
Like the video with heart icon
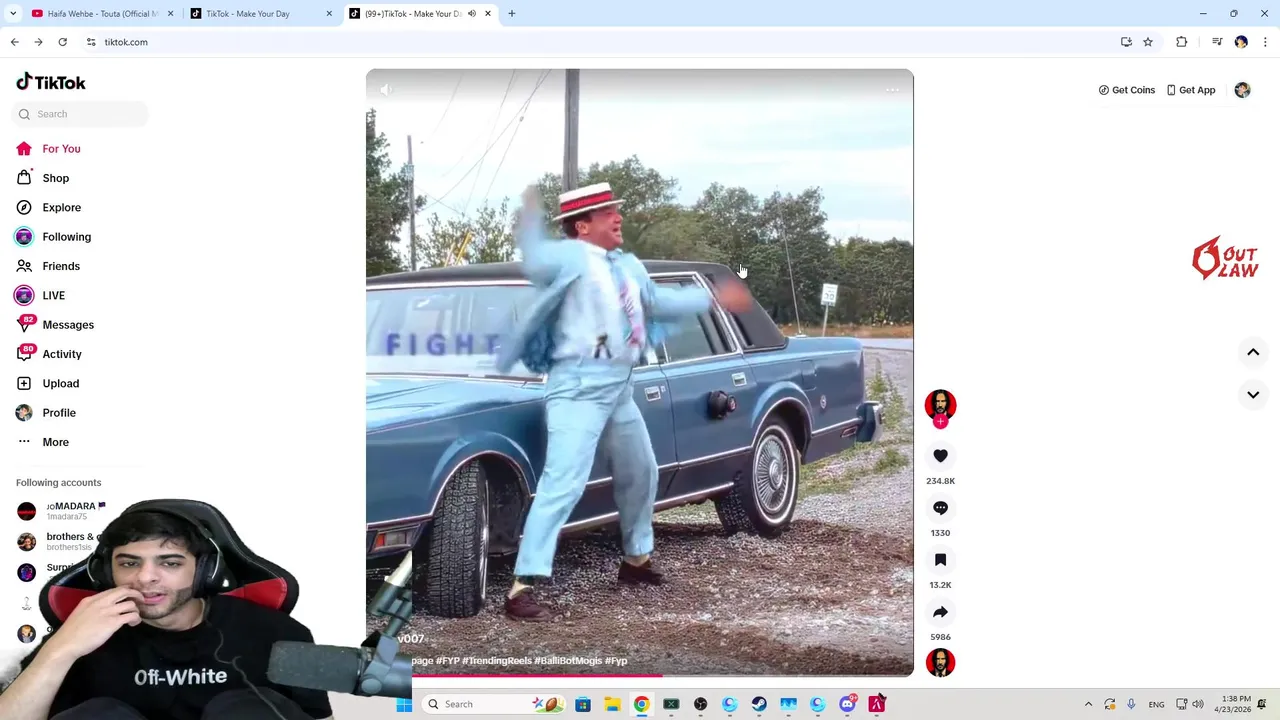coord(940,456)
